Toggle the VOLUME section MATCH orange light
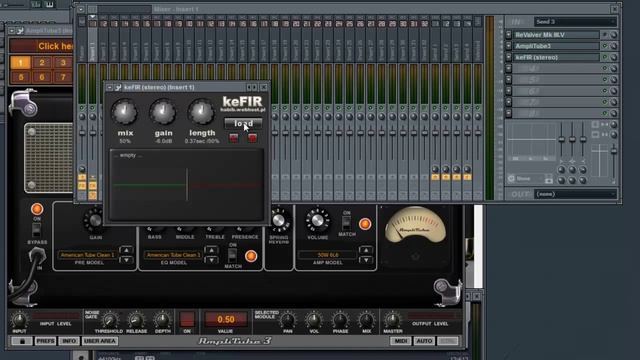 (365, 224)
